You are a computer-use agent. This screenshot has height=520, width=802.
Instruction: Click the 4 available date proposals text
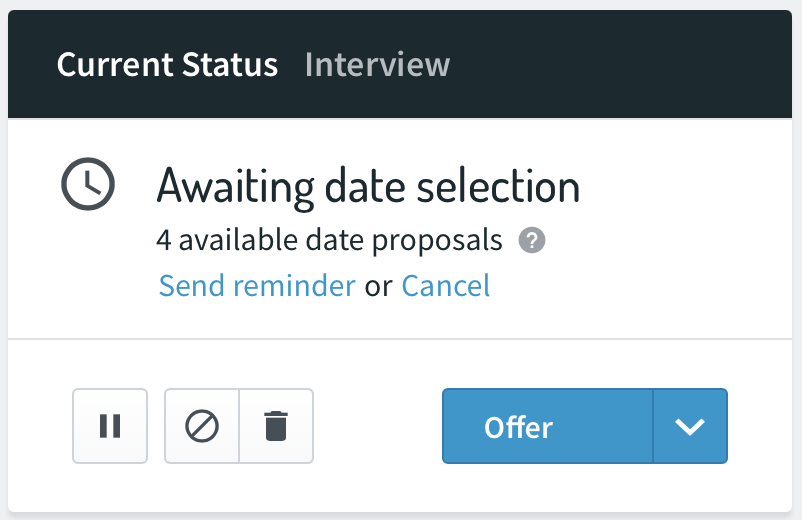329,240
